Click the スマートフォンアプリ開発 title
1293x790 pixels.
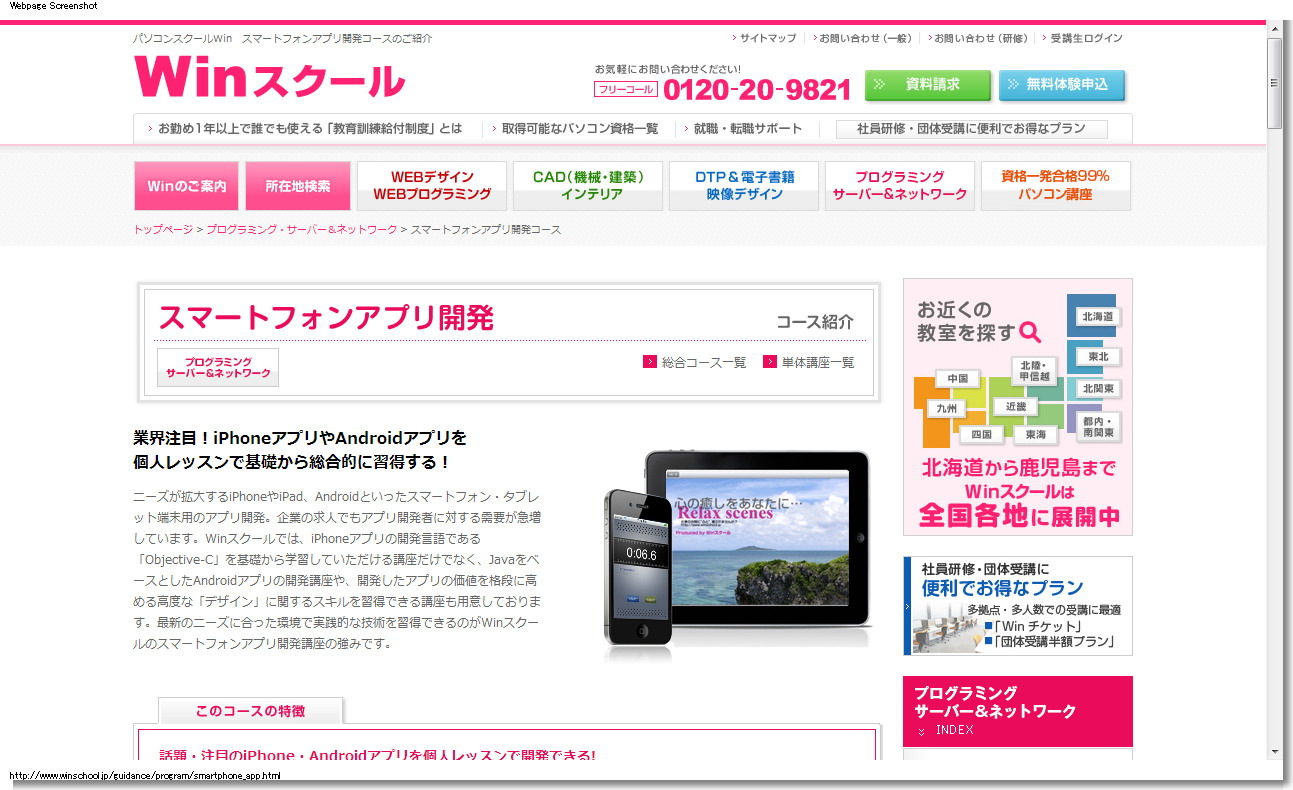[326, 318]
